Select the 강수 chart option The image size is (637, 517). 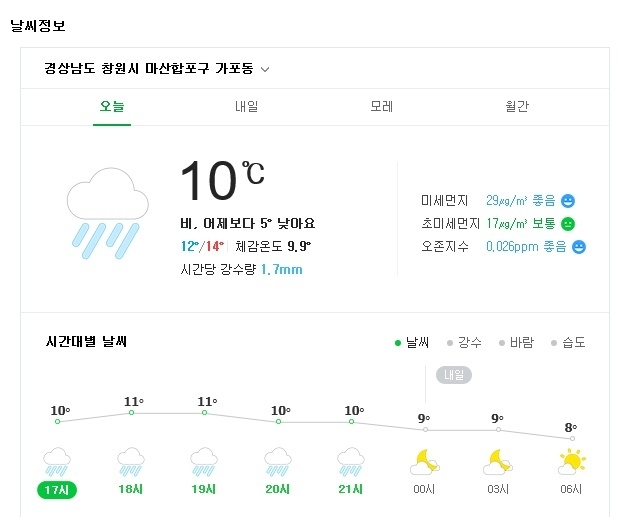(x=464, y=343)
